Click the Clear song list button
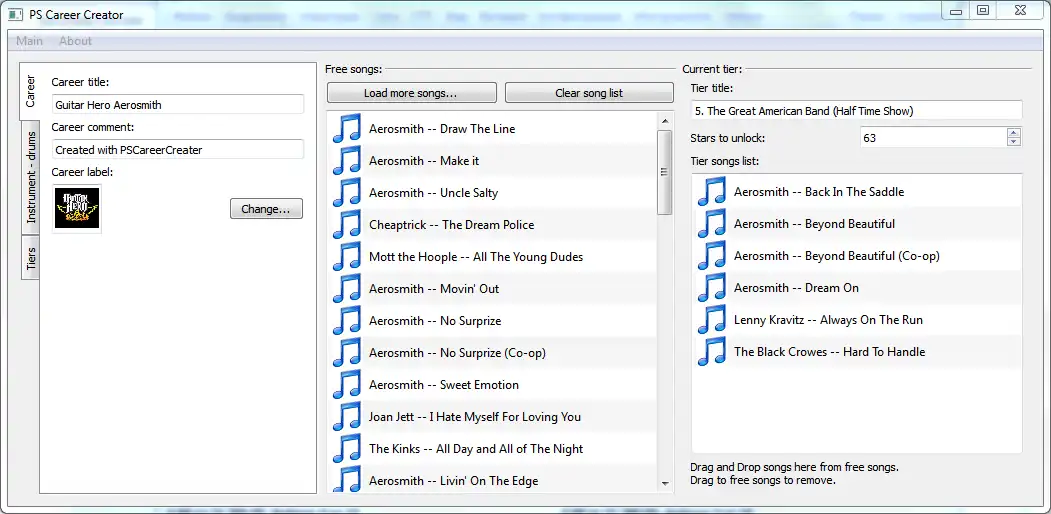The width and height of the screenshot is (1051, 514). coord(589,93)
